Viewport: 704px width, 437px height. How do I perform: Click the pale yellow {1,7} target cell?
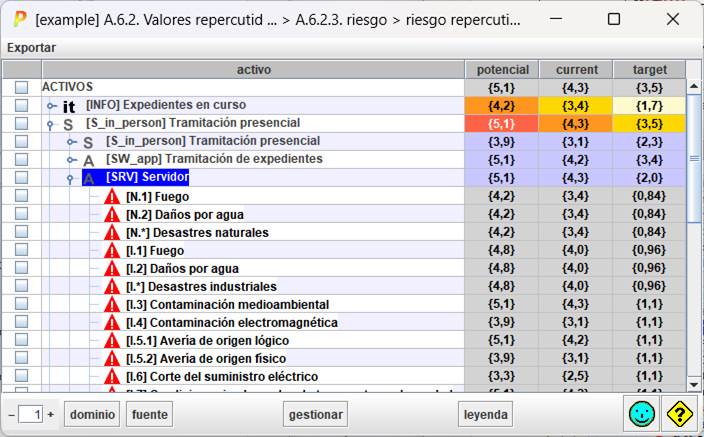click(x=650, y=106)
